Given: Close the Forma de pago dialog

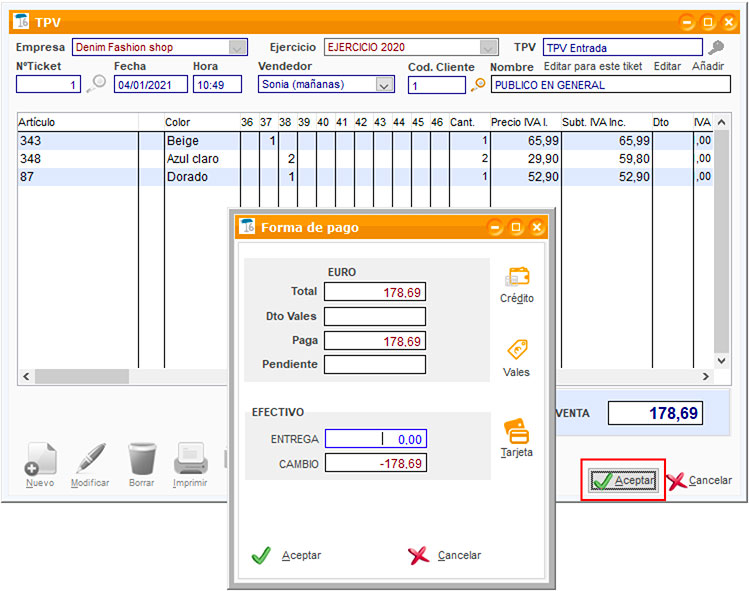Looking at the screenshot, I should coord(537,227).
